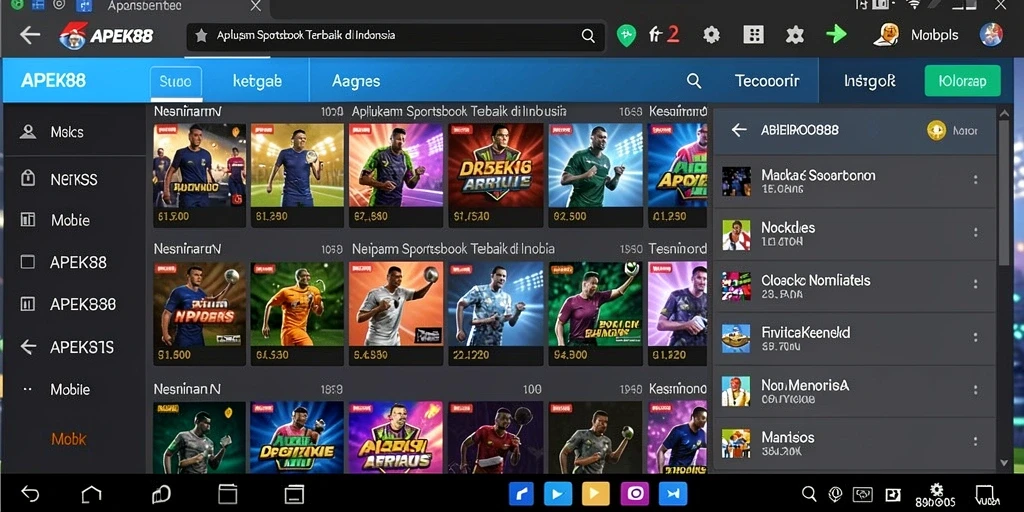The width and height of the screenshot is (1024, 512).
Task: Open the more options for FrviticaKeenekd
Action: point(975,338)
